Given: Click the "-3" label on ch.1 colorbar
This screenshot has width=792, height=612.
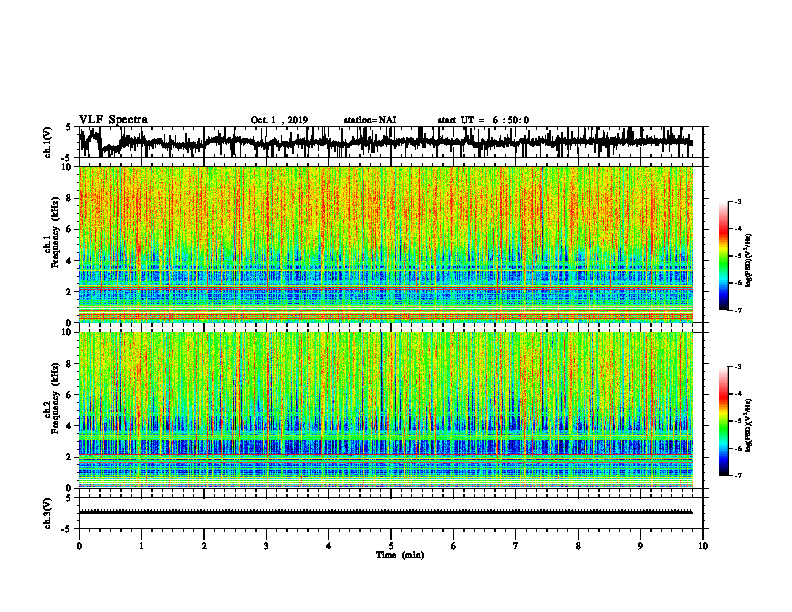Looking at the screenshot, I should [737, 202].
